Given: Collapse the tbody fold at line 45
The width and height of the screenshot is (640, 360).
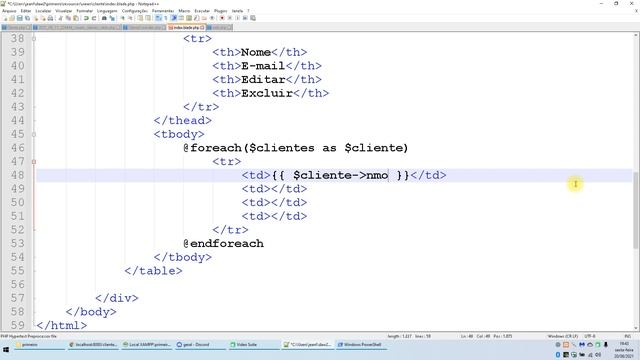Looking at the screenshot, I should [x=34, y=134].
